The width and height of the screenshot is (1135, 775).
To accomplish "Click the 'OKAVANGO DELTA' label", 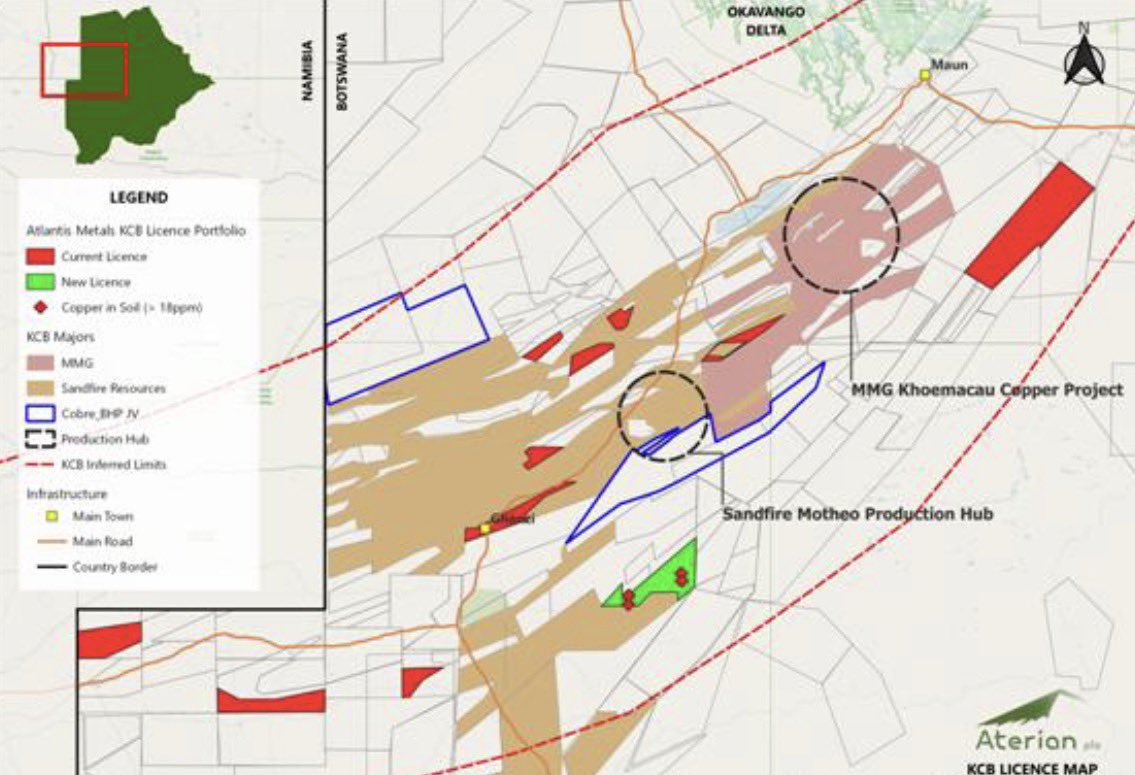I will point(766,22).
